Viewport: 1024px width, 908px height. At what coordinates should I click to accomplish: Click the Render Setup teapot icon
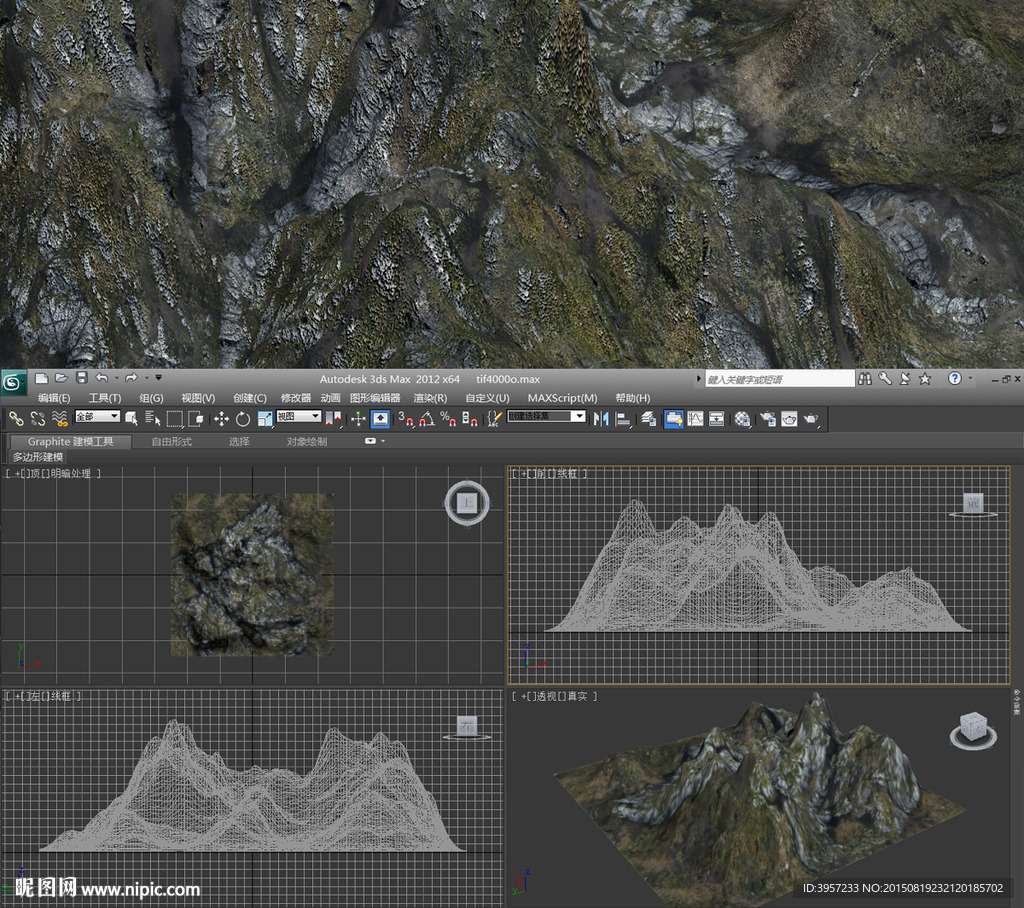pyautogui.click(x=767, y=419)
